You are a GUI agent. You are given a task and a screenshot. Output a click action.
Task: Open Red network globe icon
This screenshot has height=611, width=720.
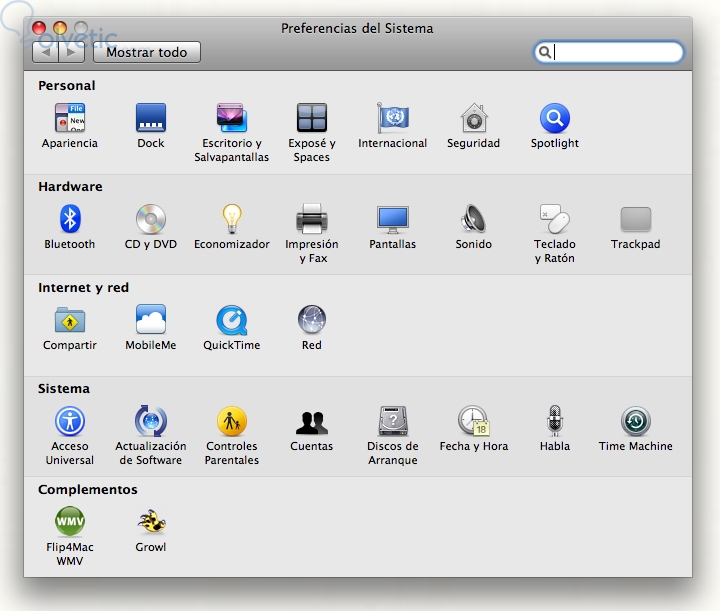[x=312, y=320]
